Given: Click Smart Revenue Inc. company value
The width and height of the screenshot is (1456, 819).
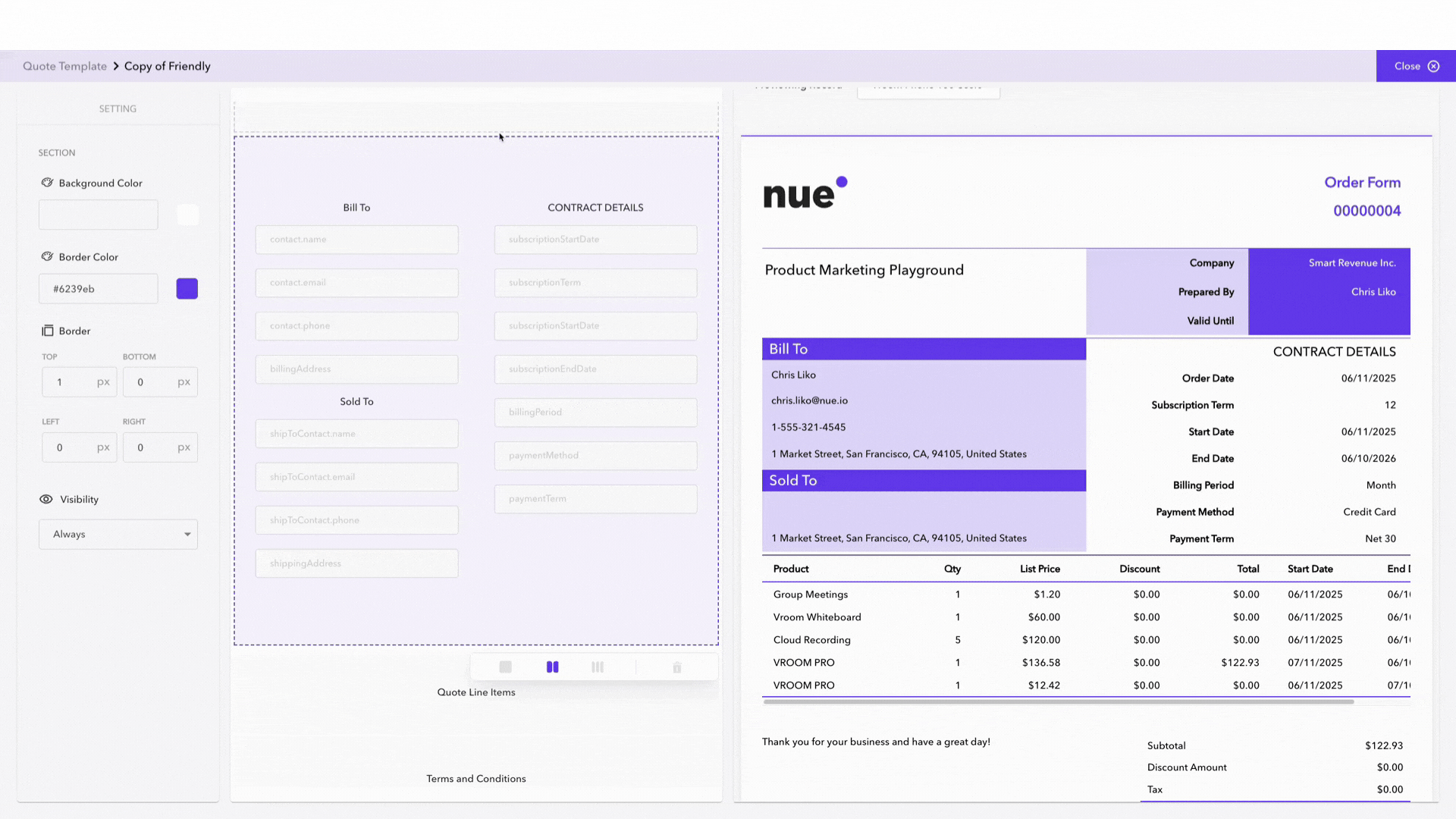Looking at the screenshot, I should pyautogui.click(x=1352, y=263).
